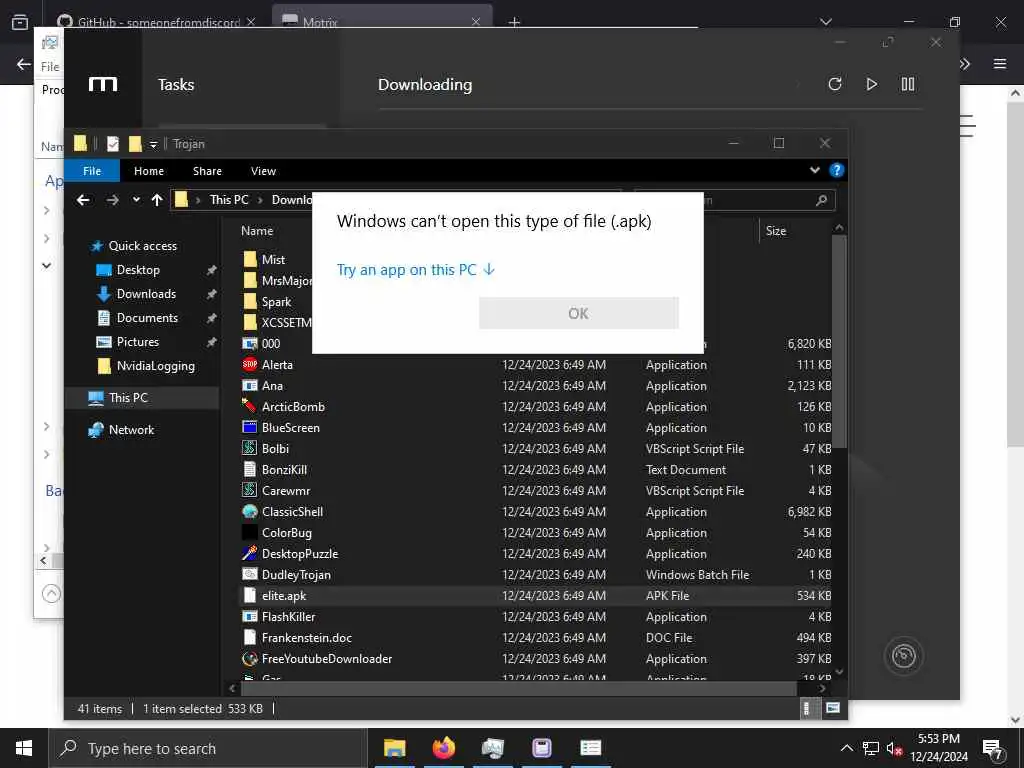Image resolution: width=1024 pixels, height=768 pixels.
Task: Click the Explorer vertical scrollbar
Action: (839, 342)
